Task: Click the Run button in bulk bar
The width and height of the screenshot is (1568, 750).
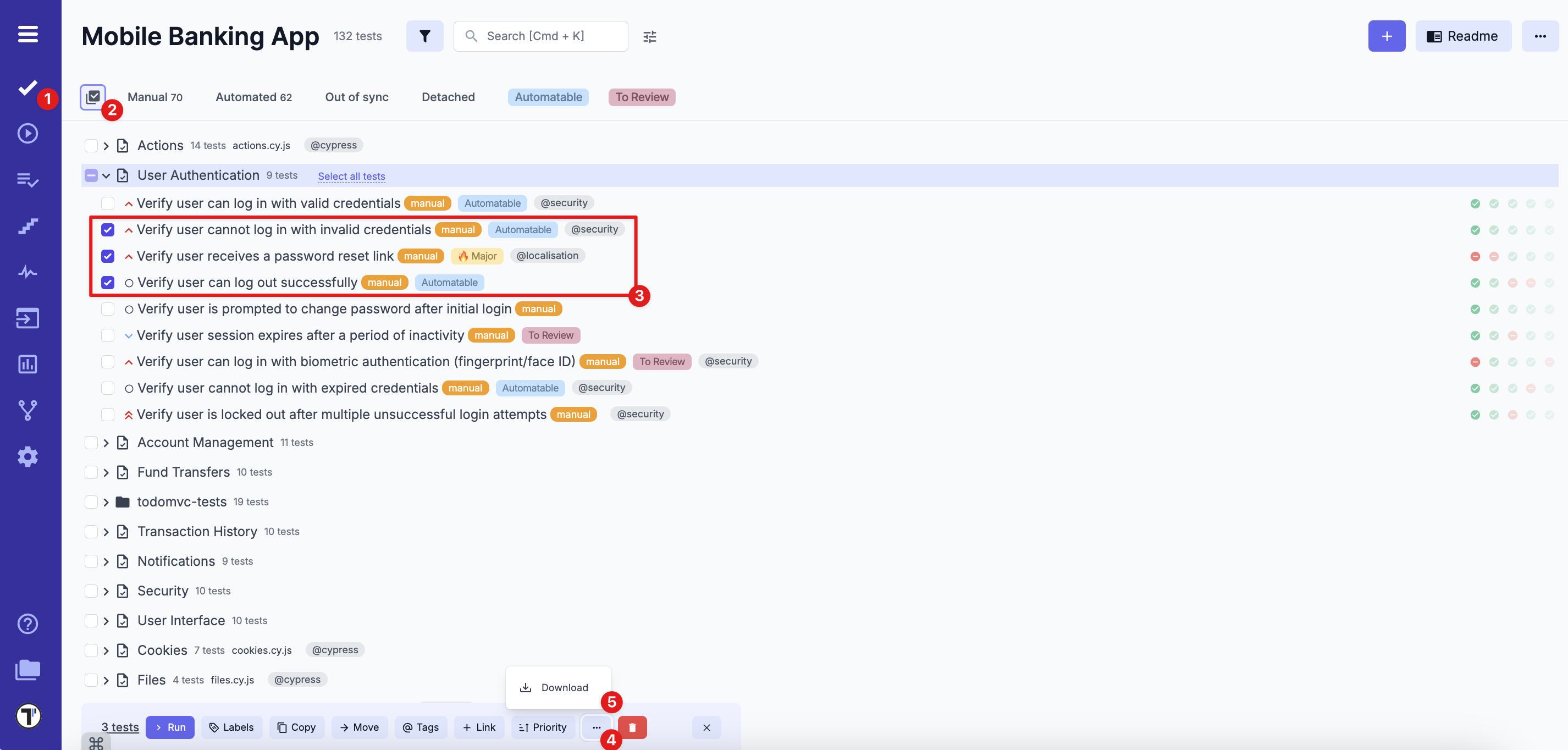Action: coord(170,727)
